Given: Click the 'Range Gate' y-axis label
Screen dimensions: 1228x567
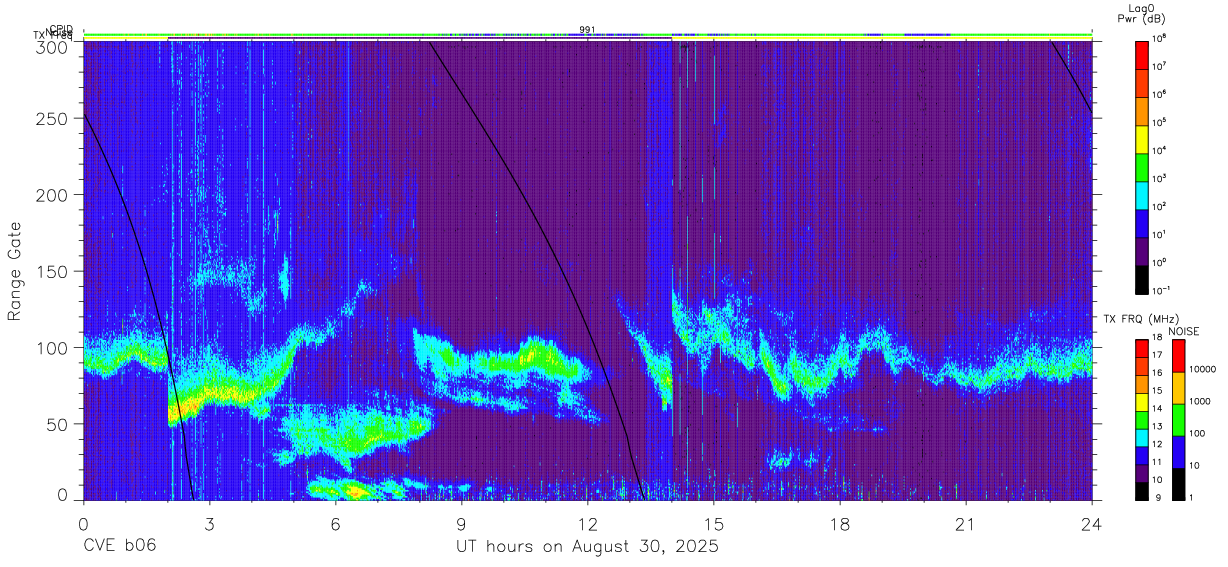Looking at the screenshot, I should (x=16, y=273).
